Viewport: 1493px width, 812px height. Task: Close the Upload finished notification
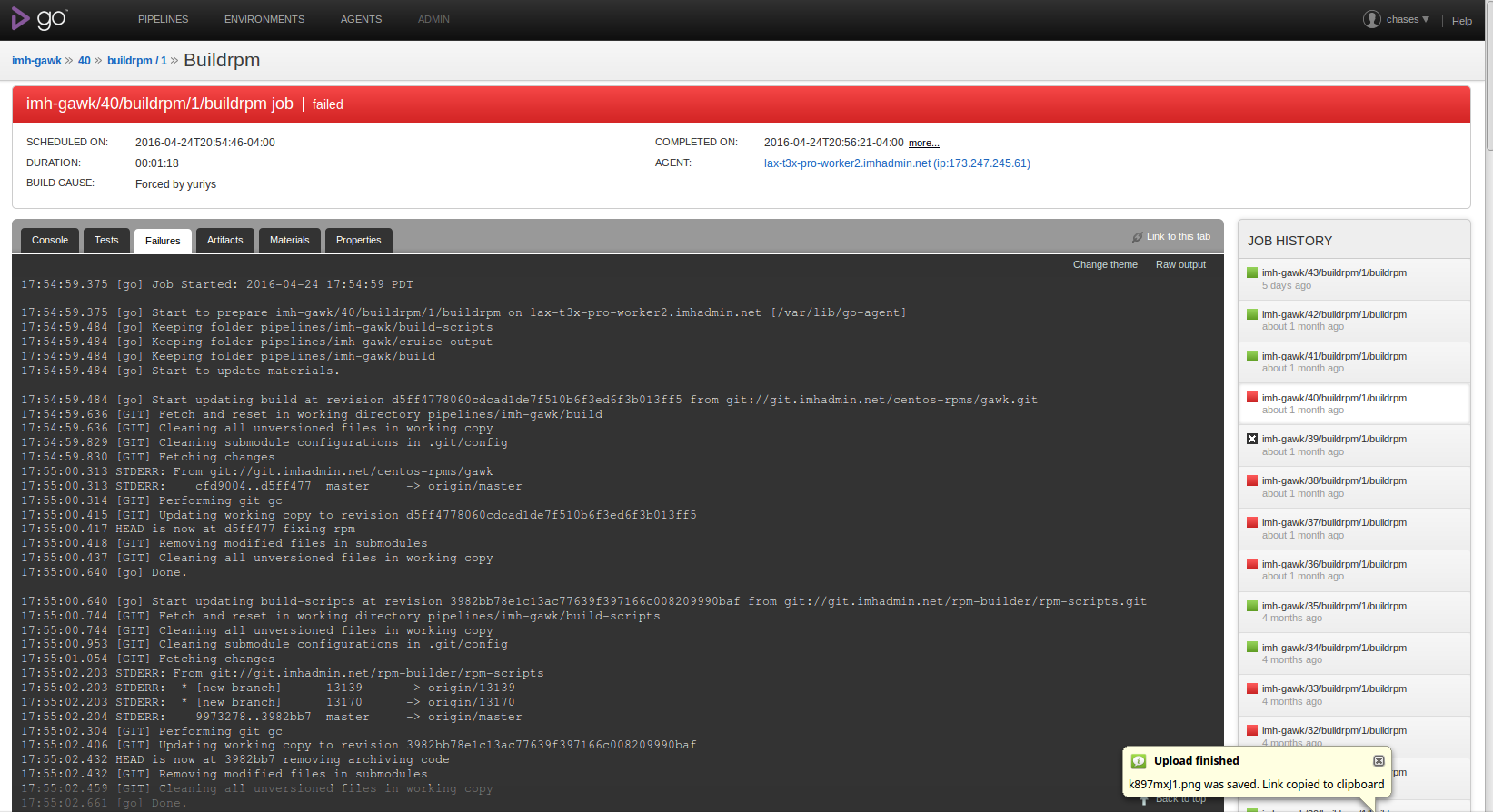tap(1378, 761)
